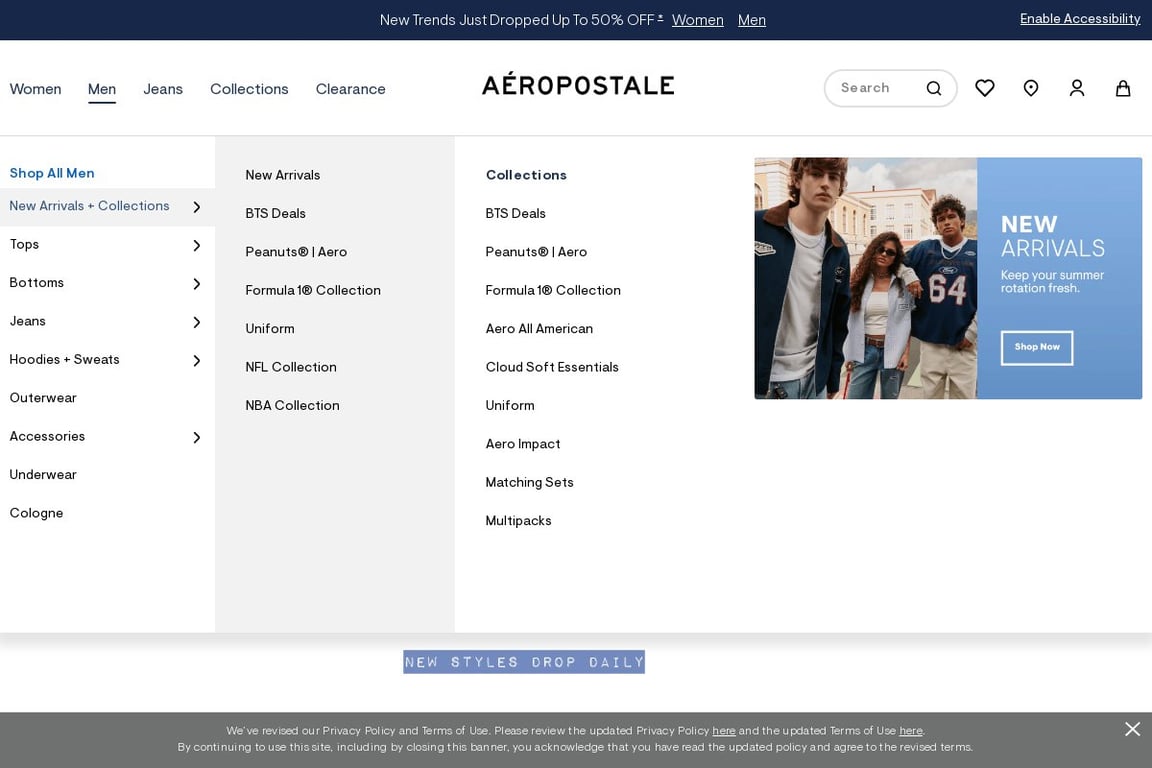This screenshot has width=1152, height=768.
Task: Open Formula 1® Collection in middle column
Action: click(x=313, y=290)
